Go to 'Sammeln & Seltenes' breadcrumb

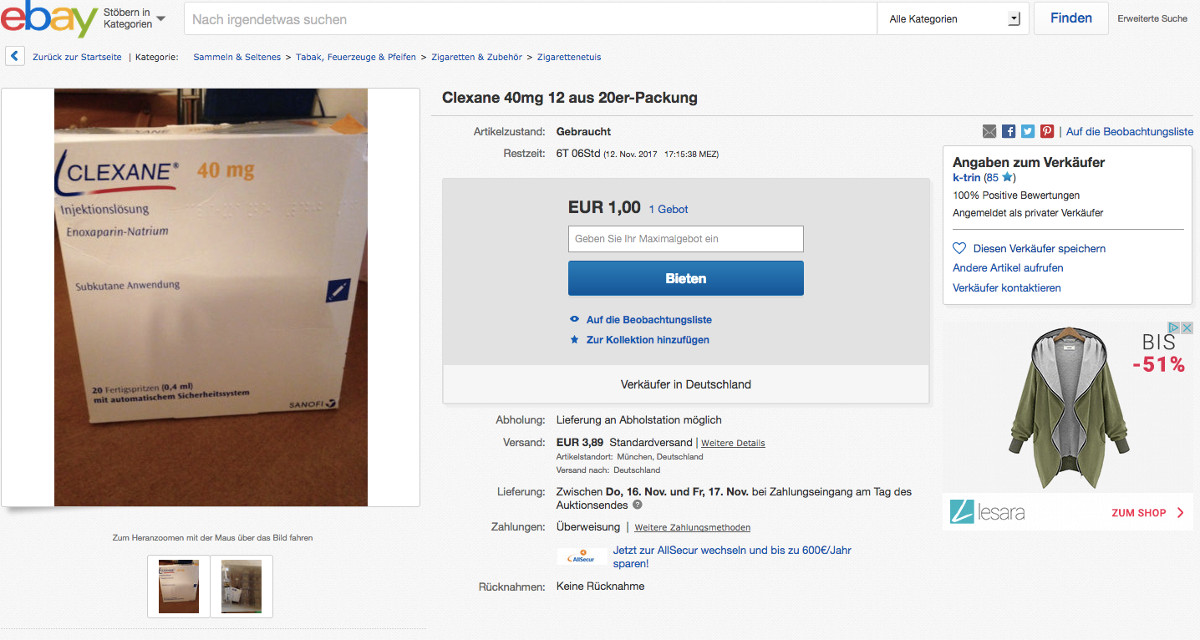[x=237, y=57]
